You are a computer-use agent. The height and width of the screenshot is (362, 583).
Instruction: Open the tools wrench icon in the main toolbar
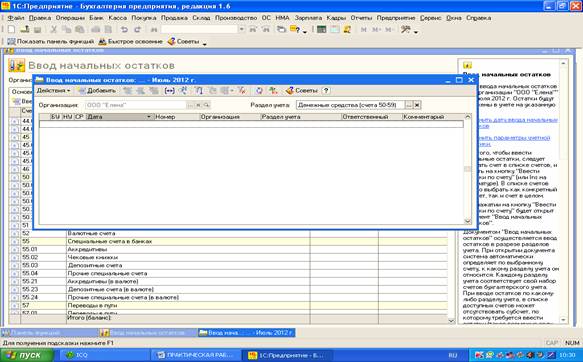click(x=405, y=29)
